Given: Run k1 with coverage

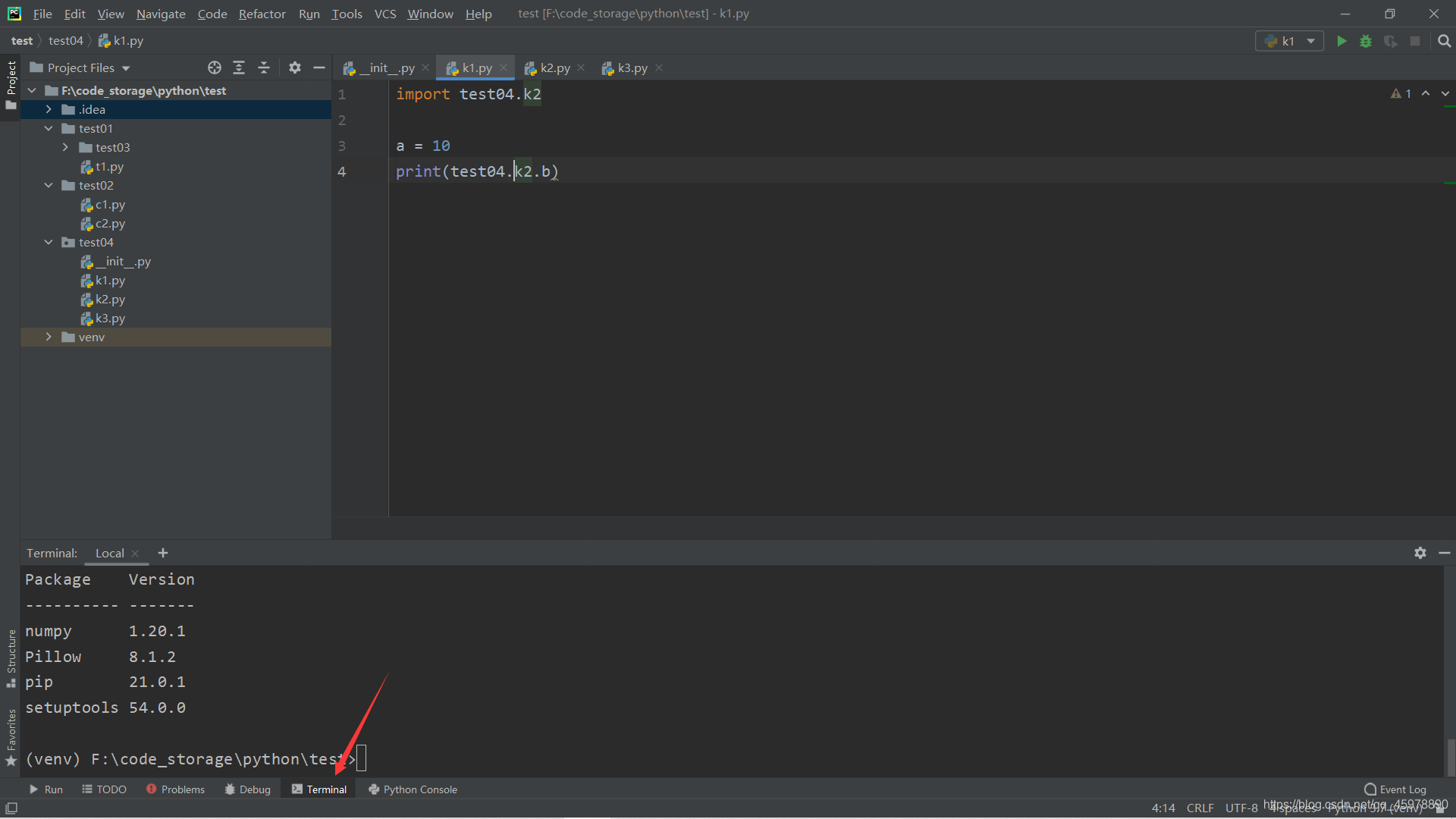Looking at the screenshot, I should (x=1391, y=41).
